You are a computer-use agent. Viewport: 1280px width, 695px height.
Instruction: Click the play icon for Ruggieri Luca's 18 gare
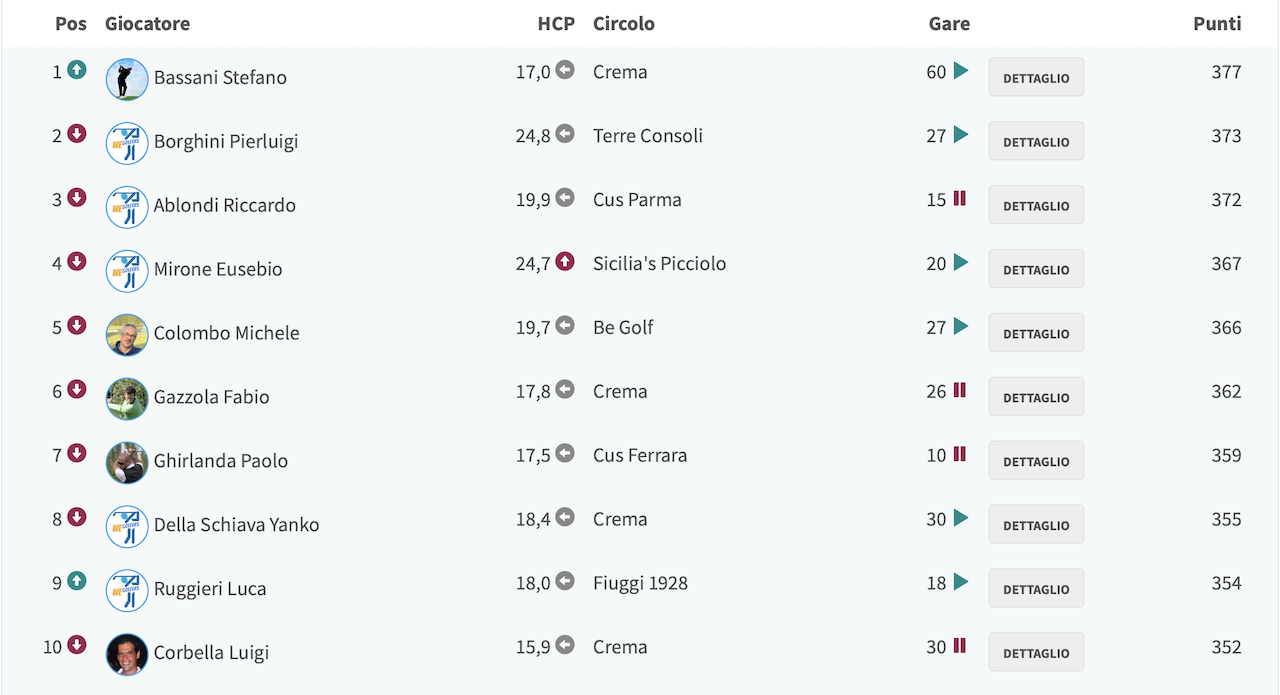coord(961,582)
